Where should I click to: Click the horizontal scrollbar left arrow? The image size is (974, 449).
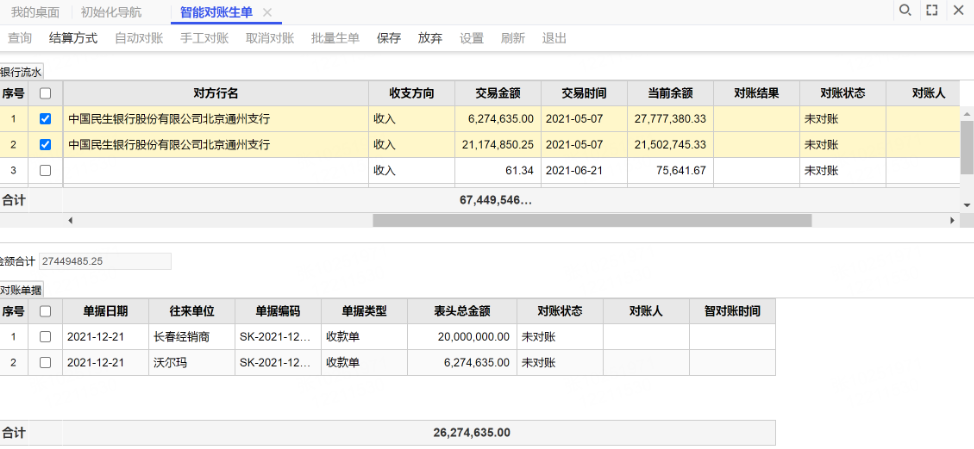pos(70,220)
